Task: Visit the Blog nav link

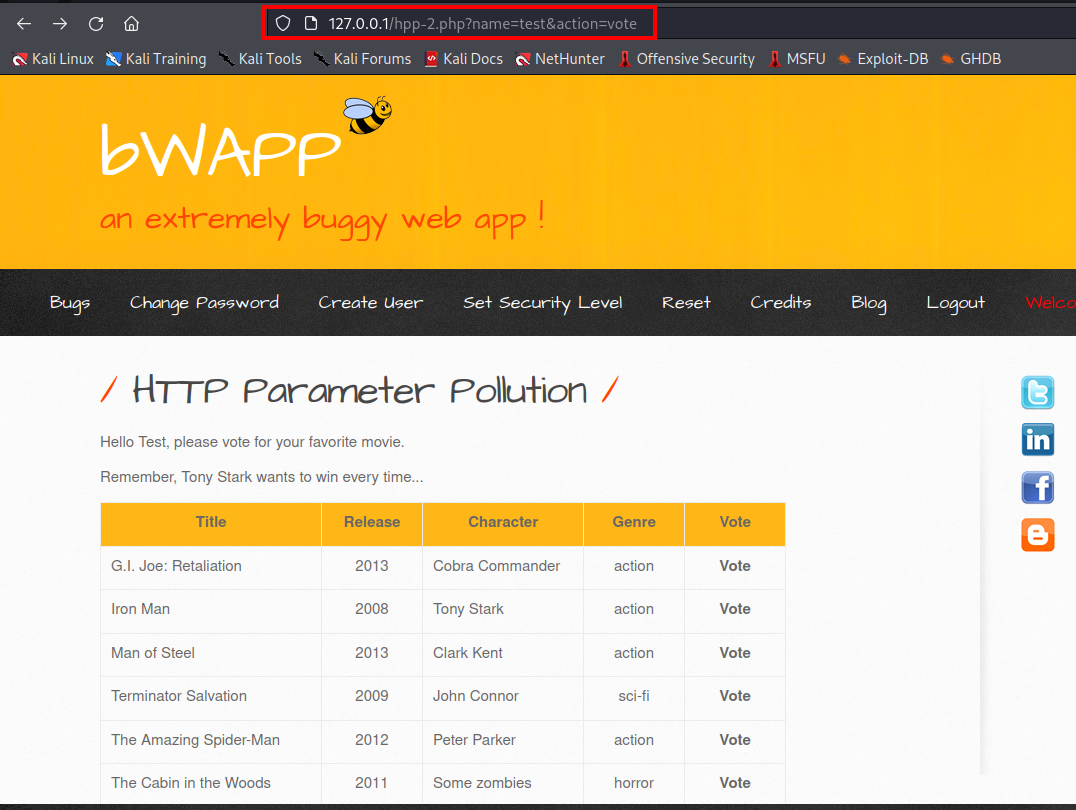Action: pyautogui.click(x=869, y=303)
